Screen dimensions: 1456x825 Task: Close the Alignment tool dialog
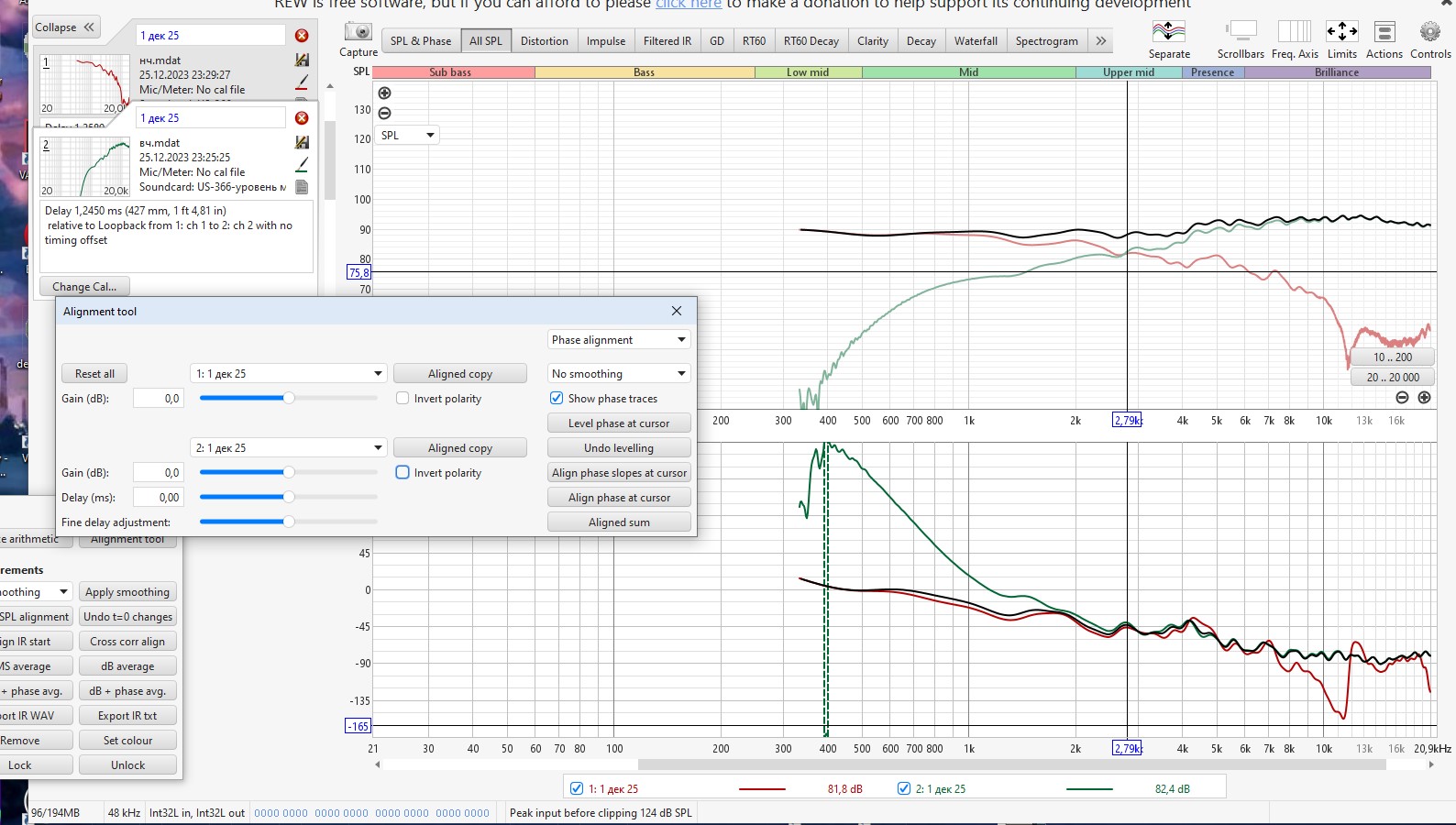tap(677, 311)
